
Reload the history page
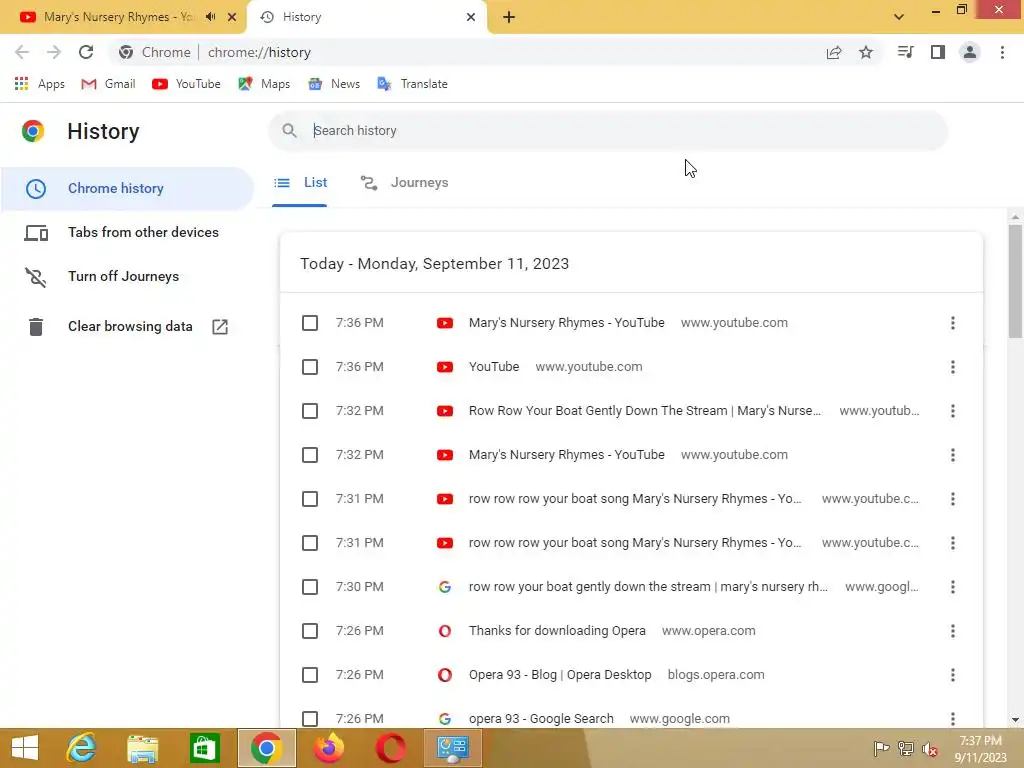[x=86, y=52]
